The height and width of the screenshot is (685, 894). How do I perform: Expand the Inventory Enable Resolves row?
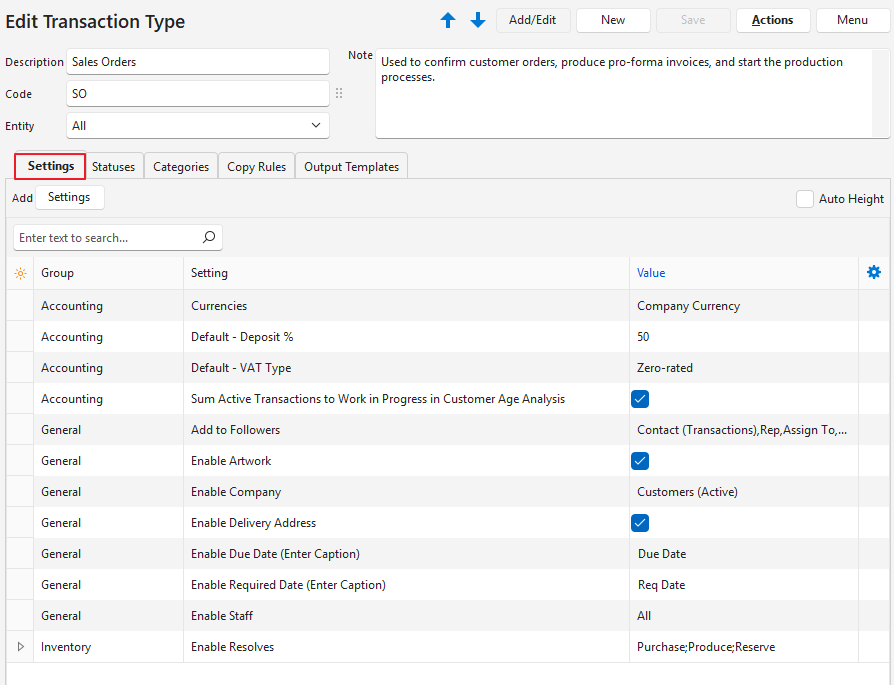pos(20,647)
